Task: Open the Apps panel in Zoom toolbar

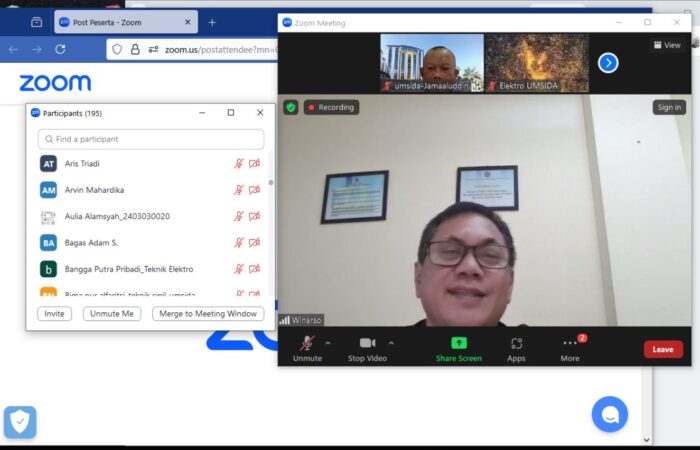Action: [516, 349]
